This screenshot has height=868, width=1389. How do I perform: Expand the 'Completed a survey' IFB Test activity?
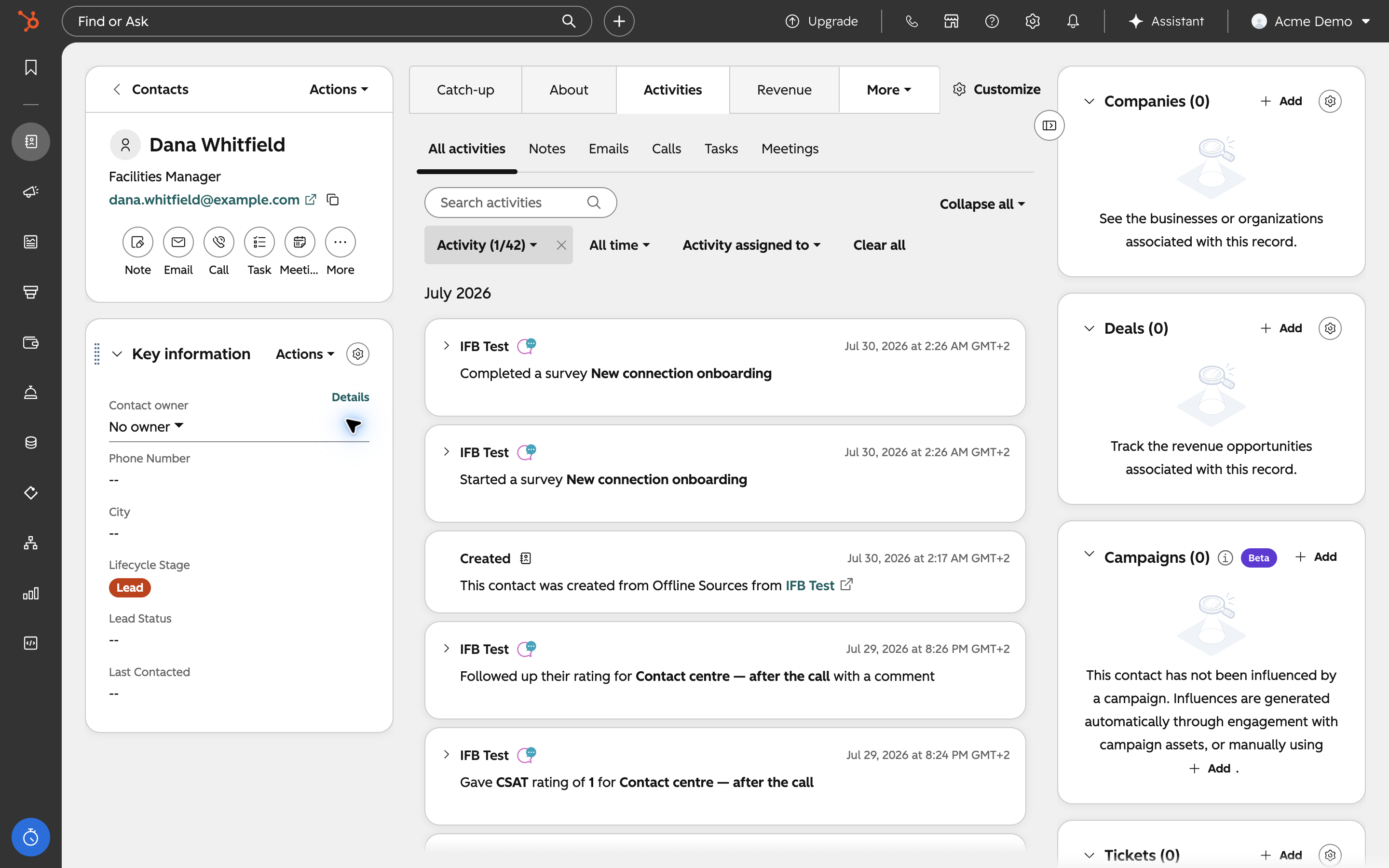tap(446, 346)
